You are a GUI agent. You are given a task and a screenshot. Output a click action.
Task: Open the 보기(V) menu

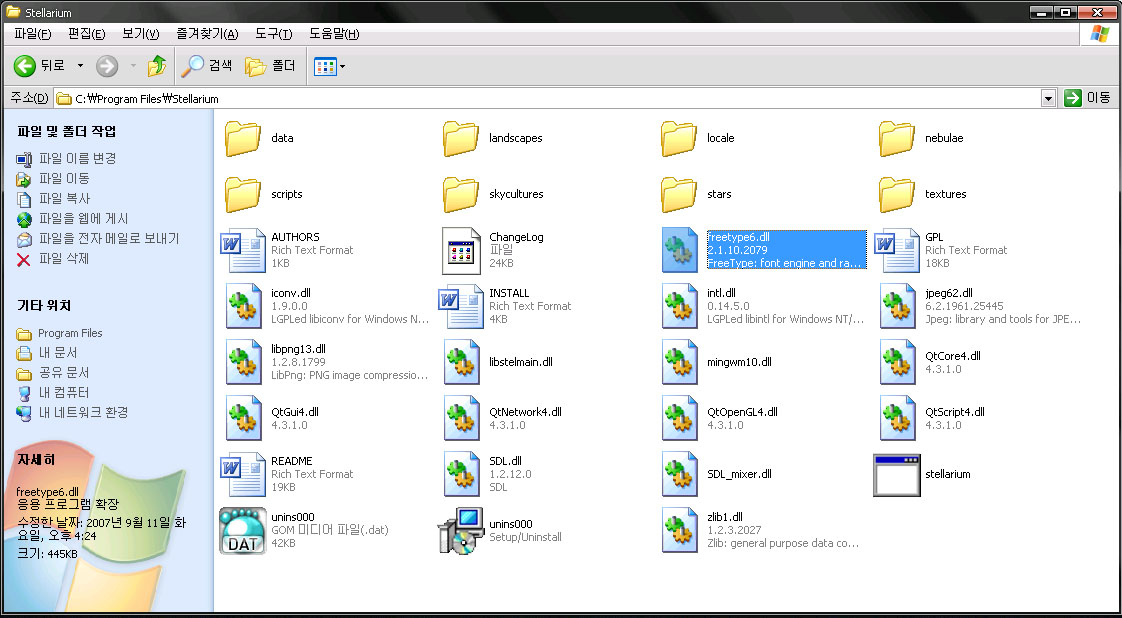pyautogui.click(x=141, y=34)
